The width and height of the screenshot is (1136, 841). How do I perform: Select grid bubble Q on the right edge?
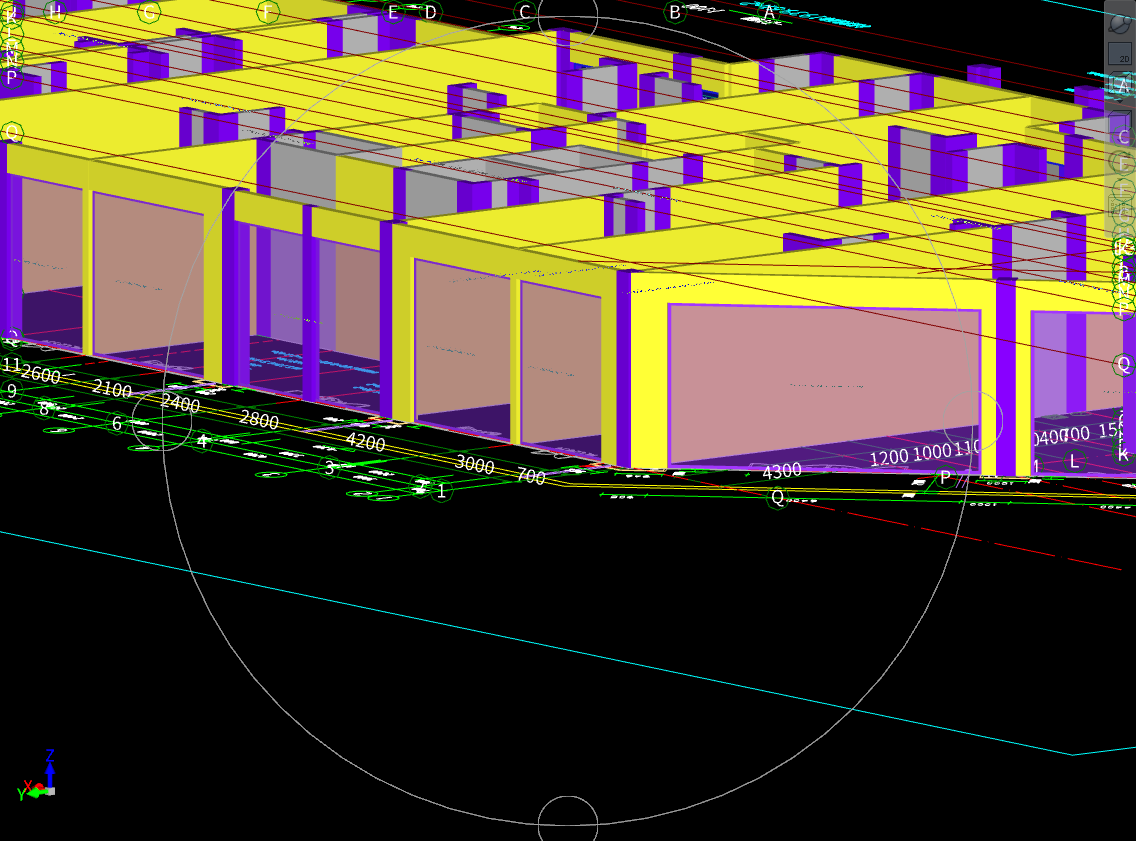1124,364
